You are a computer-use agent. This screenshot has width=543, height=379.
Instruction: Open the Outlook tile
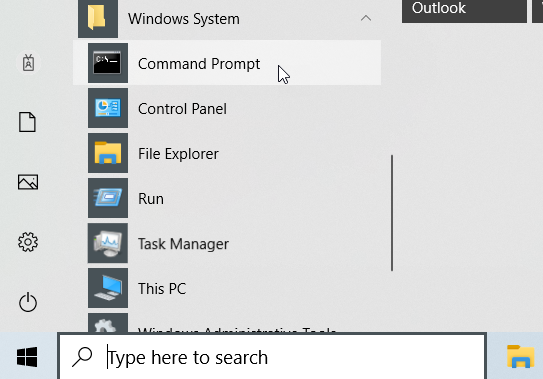click(x=464, y=11)
